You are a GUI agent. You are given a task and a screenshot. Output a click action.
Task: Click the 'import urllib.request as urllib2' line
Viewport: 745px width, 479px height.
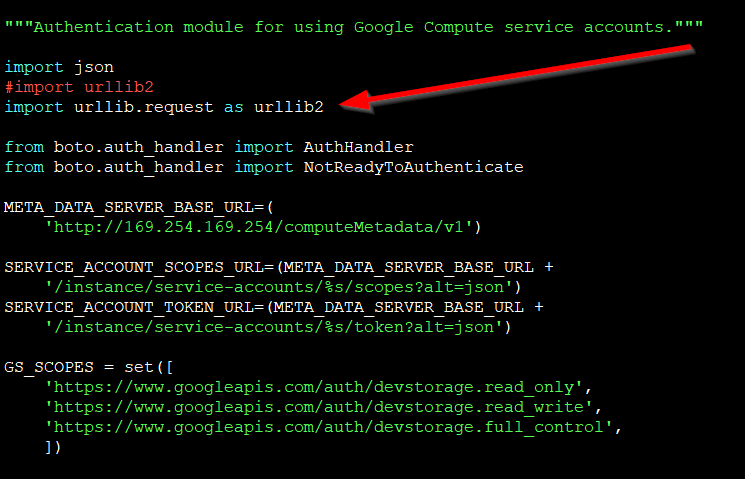[164, 106]
